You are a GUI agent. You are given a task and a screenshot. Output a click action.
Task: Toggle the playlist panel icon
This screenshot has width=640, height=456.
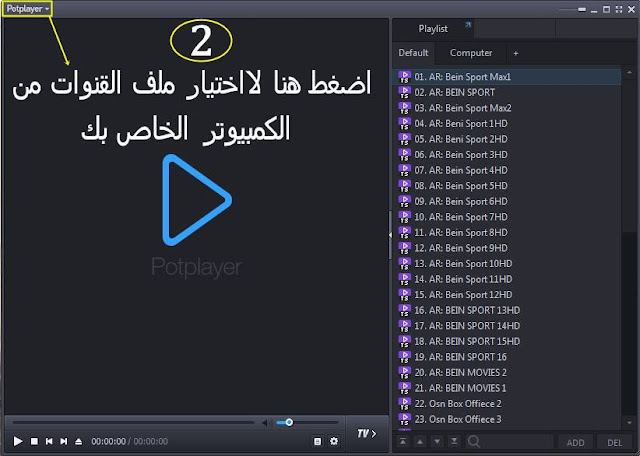(x=317, y=441)
